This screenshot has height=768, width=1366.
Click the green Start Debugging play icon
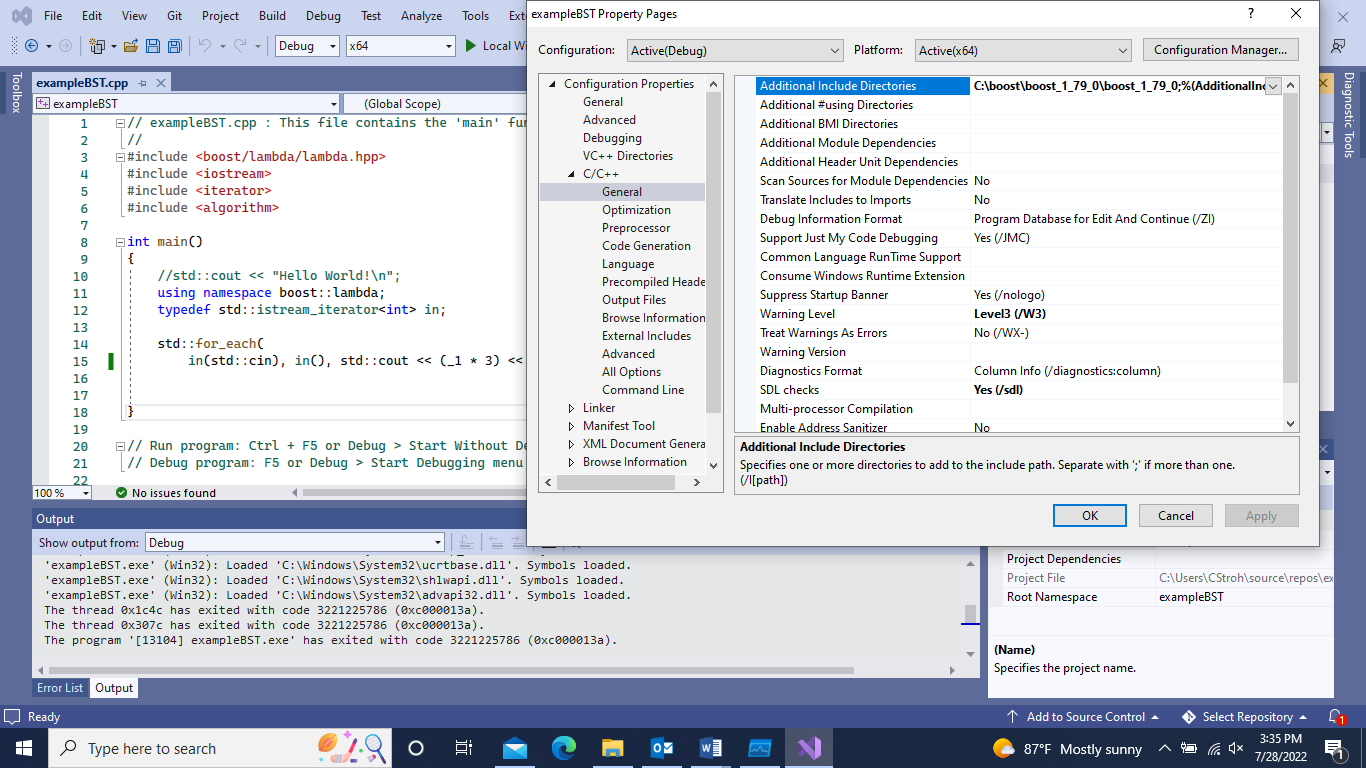point(472,45)
